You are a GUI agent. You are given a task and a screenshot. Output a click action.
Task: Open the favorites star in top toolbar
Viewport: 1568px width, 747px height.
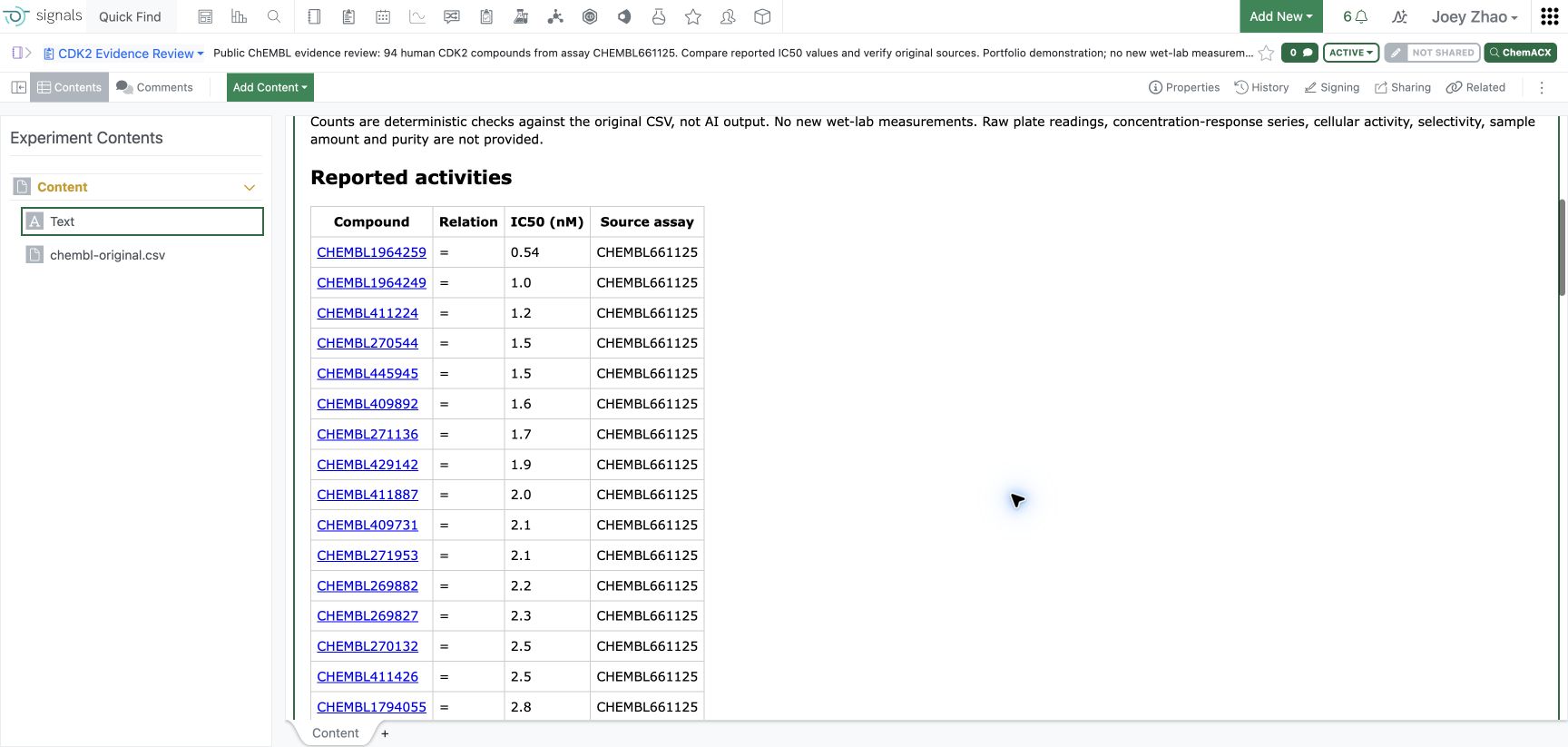point(693,16)
